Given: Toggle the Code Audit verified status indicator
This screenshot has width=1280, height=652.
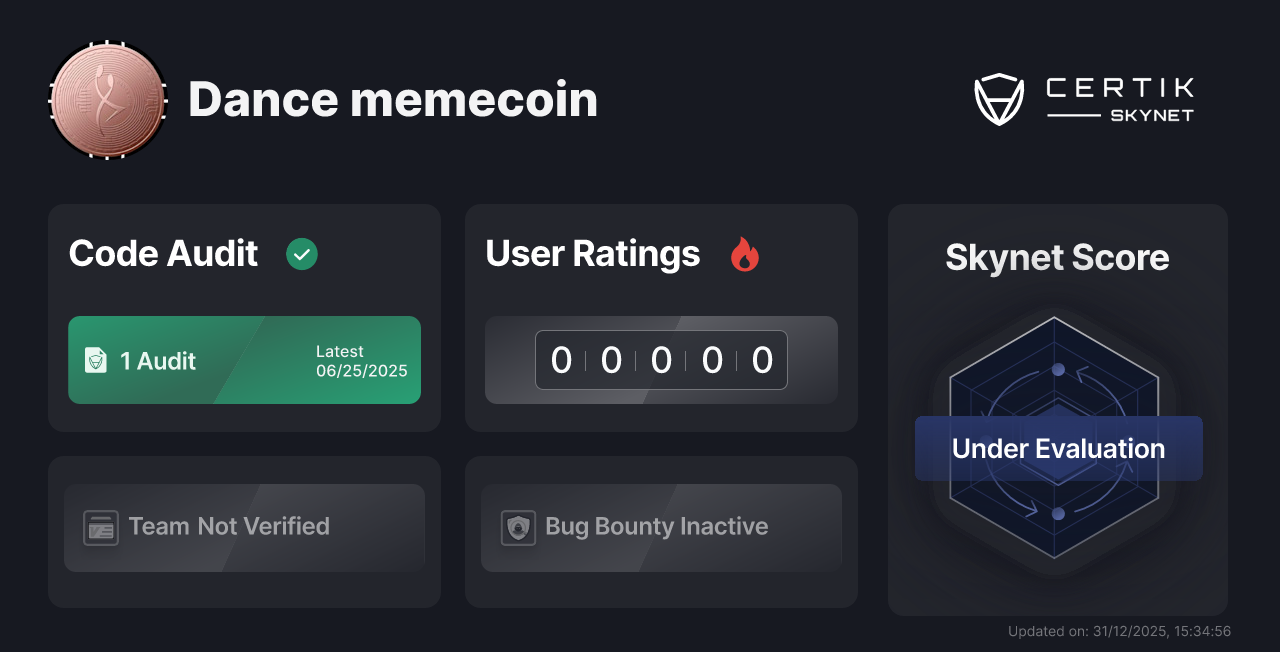Looking at the screenshot, I should [x=302, y=254].
